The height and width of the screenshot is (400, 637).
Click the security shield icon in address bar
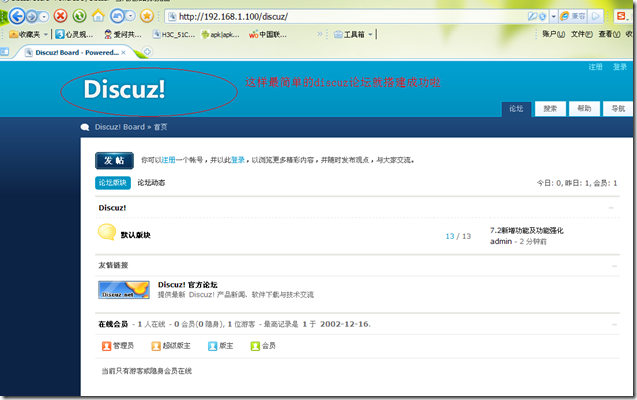(543, 17)
